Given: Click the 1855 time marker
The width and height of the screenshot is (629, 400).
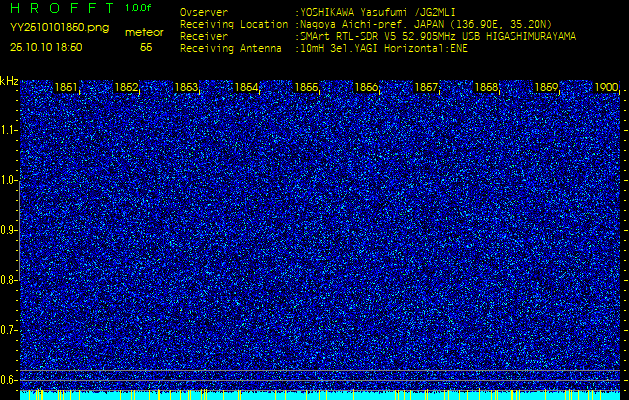Looking at the screenshot, I should [x=306, y=87].
